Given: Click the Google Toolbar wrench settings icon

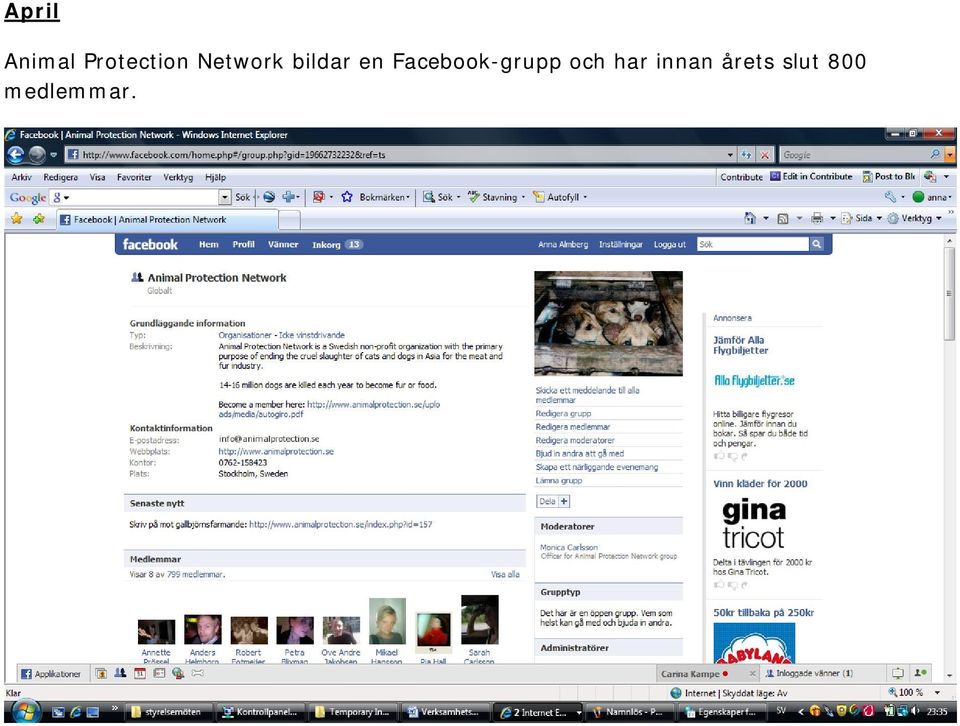Looking at the screenshot, I should pos(890,197).
